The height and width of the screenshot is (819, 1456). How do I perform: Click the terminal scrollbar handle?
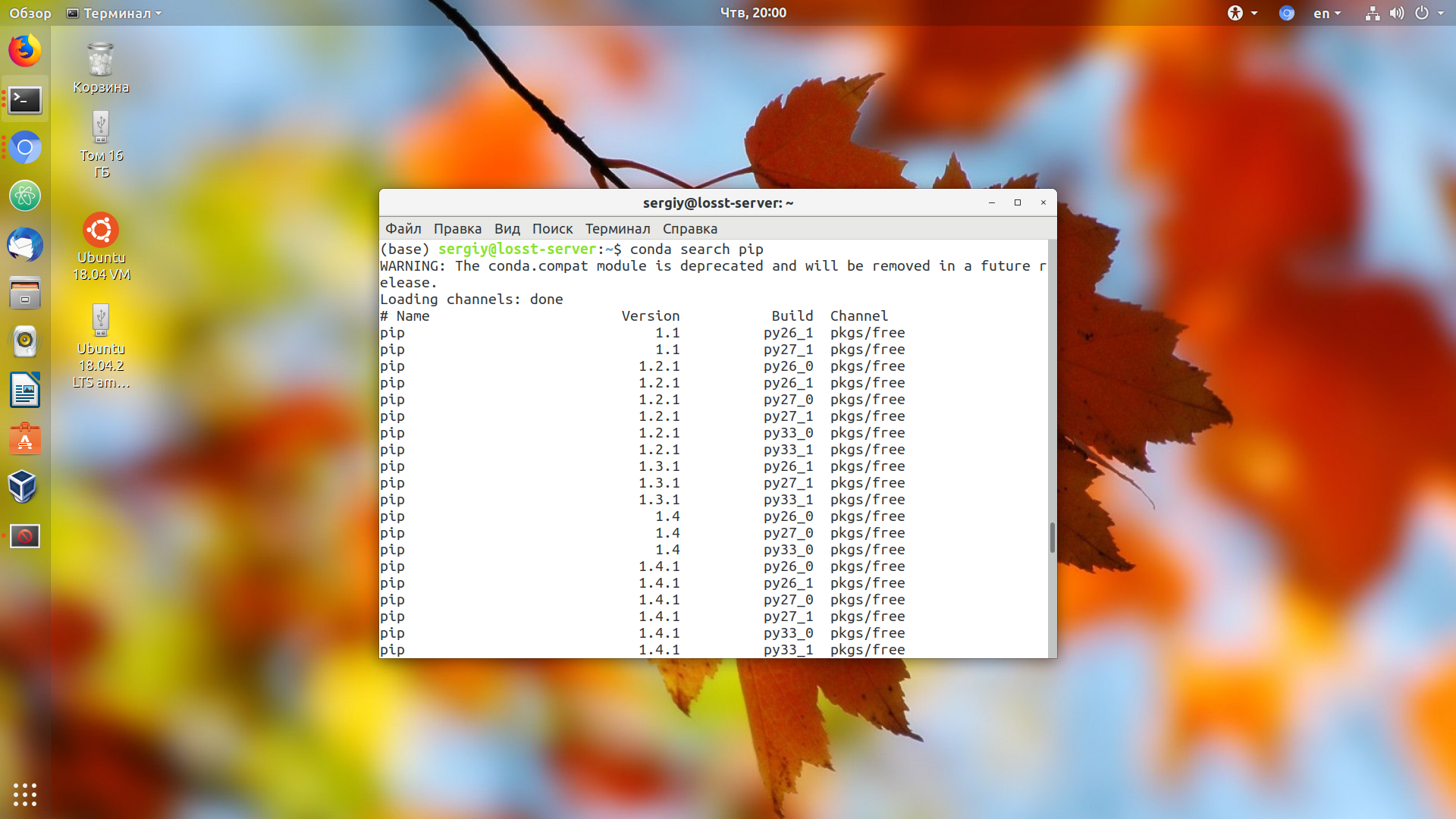[1052, 538]
